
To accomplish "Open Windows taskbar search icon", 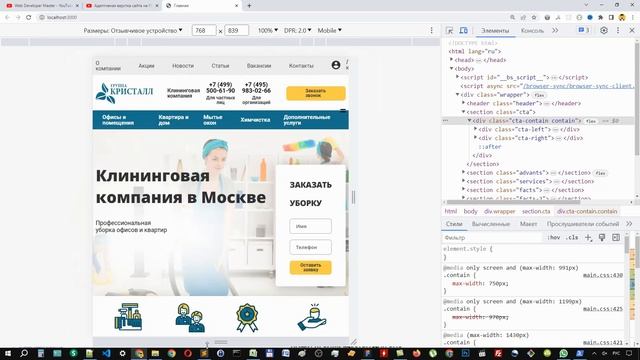I will 24,353.
